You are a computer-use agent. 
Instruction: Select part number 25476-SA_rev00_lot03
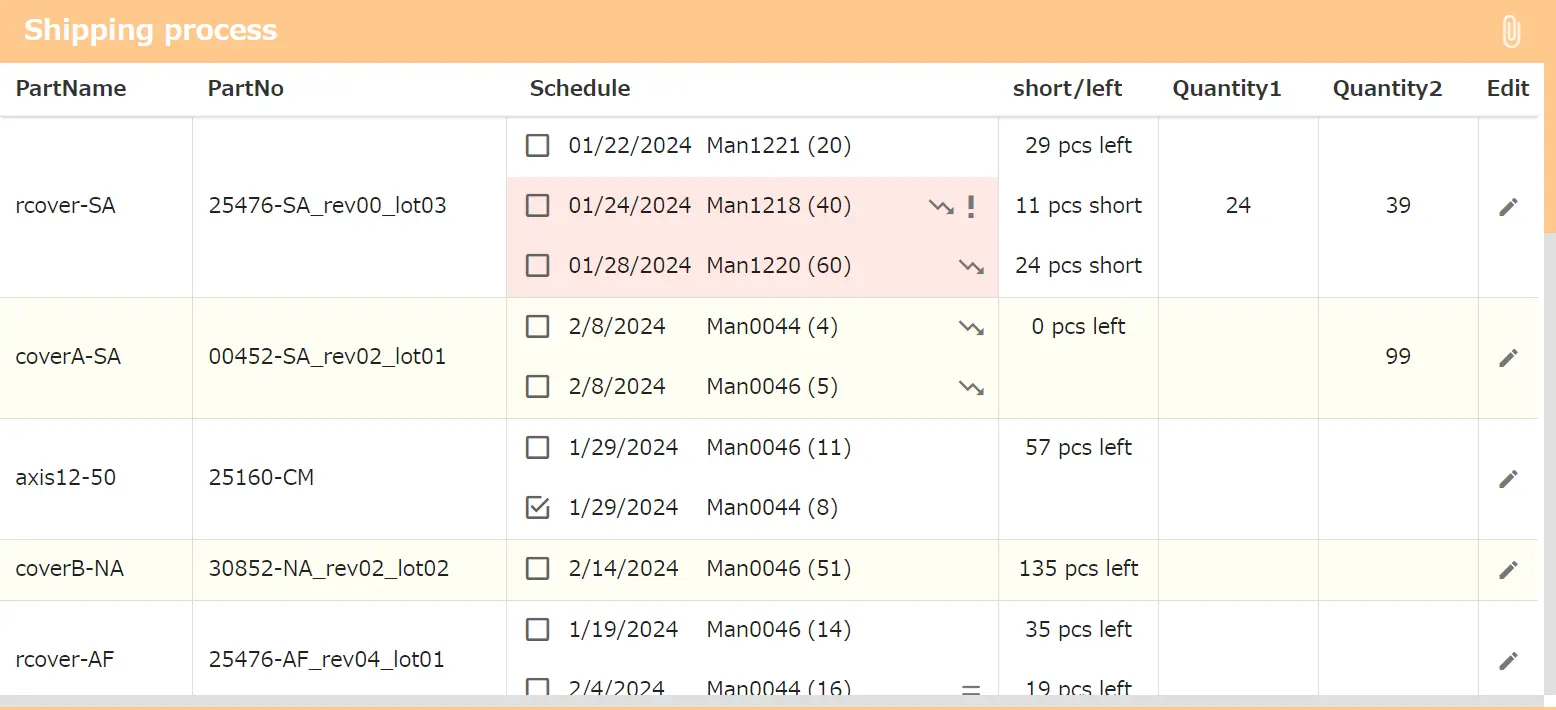click(x=328, y=206)
